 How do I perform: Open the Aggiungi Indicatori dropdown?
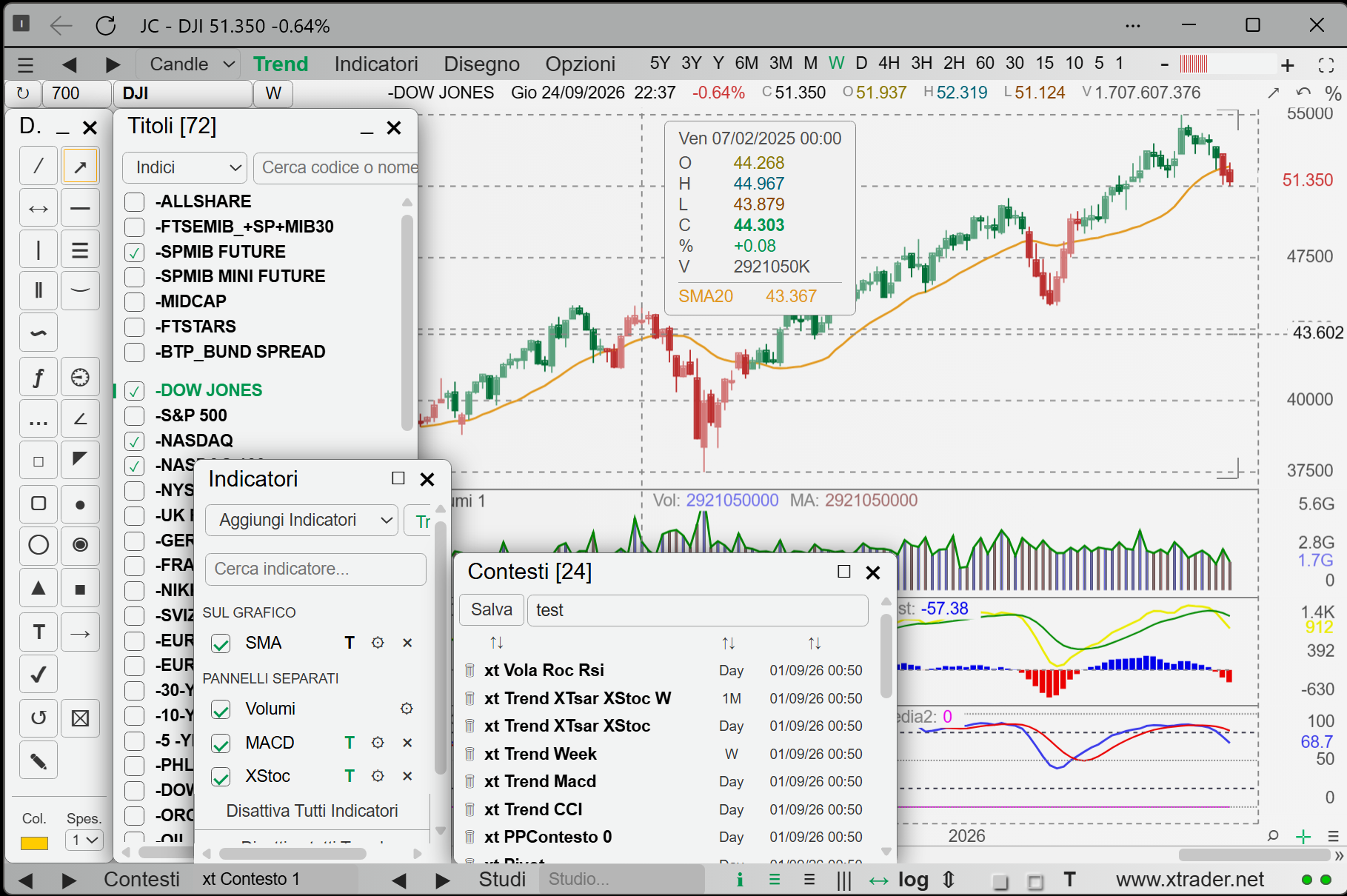pyautogui.click(x=302, y=520)
